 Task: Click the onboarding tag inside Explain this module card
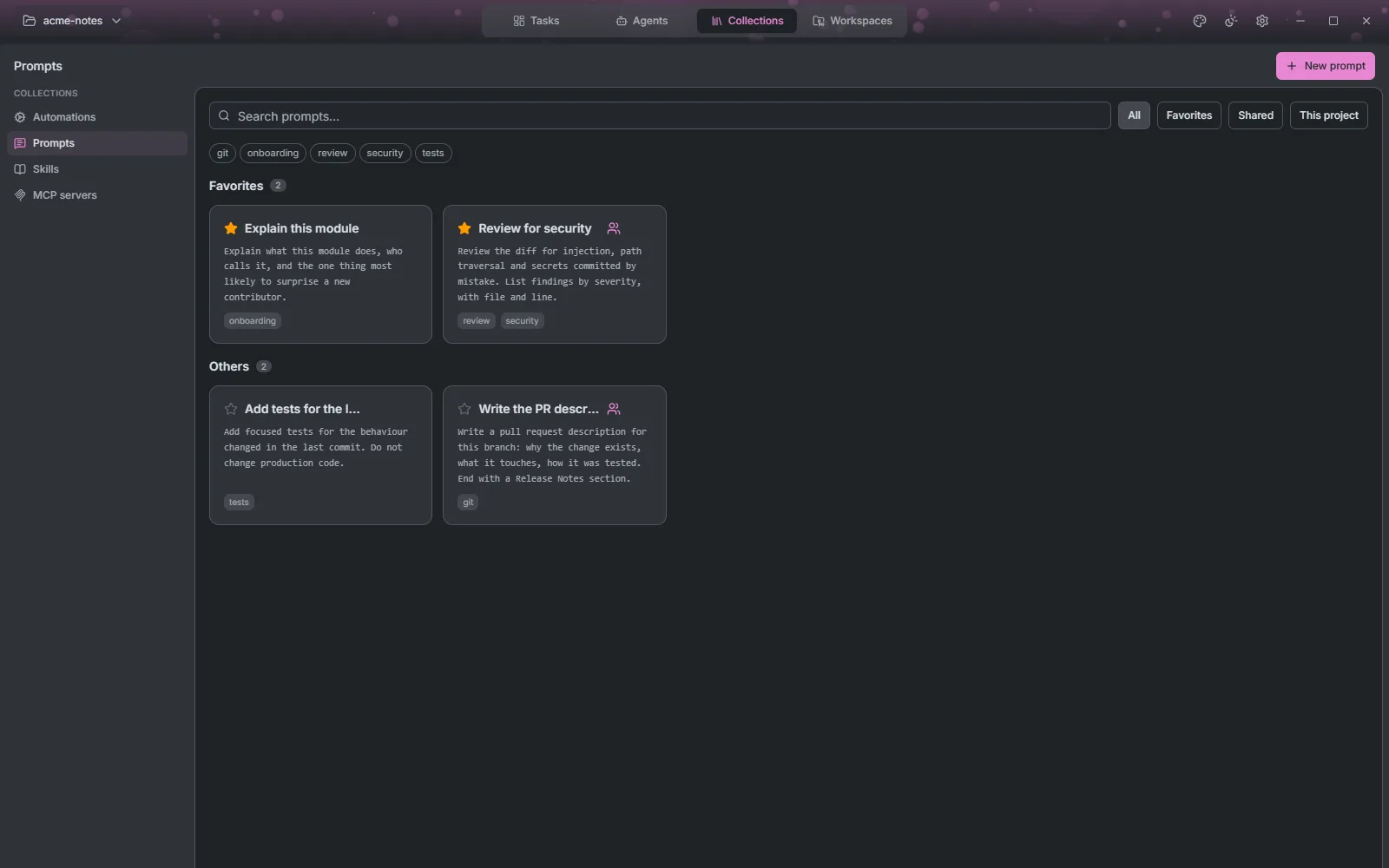(253, 321)
